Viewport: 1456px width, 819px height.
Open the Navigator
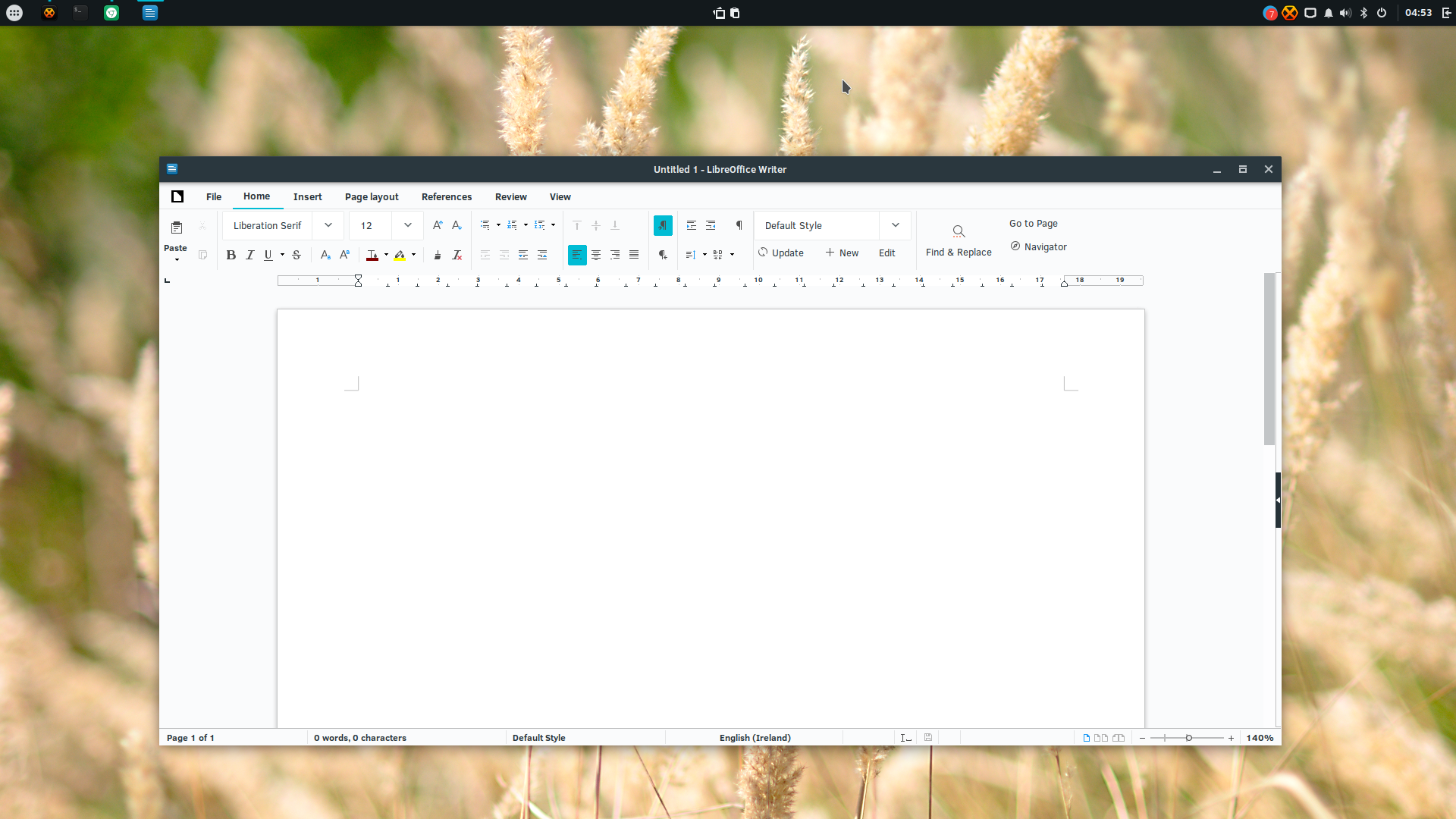pos(1039,246)
